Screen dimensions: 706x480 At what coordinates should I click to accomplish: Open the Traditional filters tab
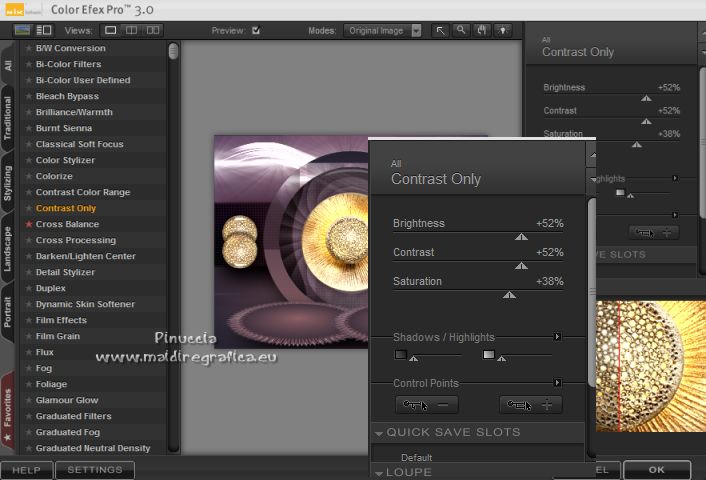pos(8,118)
